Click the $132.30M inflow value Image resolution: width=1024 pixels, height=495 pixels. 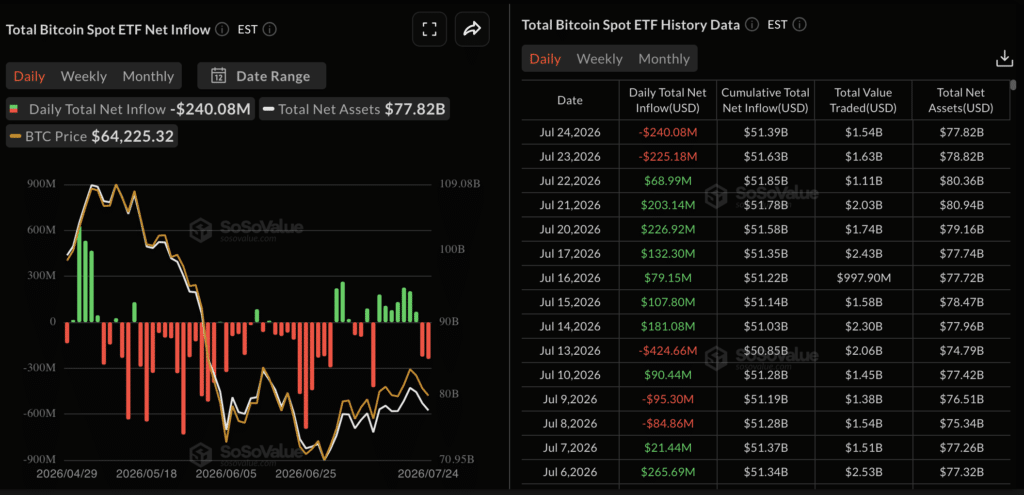(667, 253)
